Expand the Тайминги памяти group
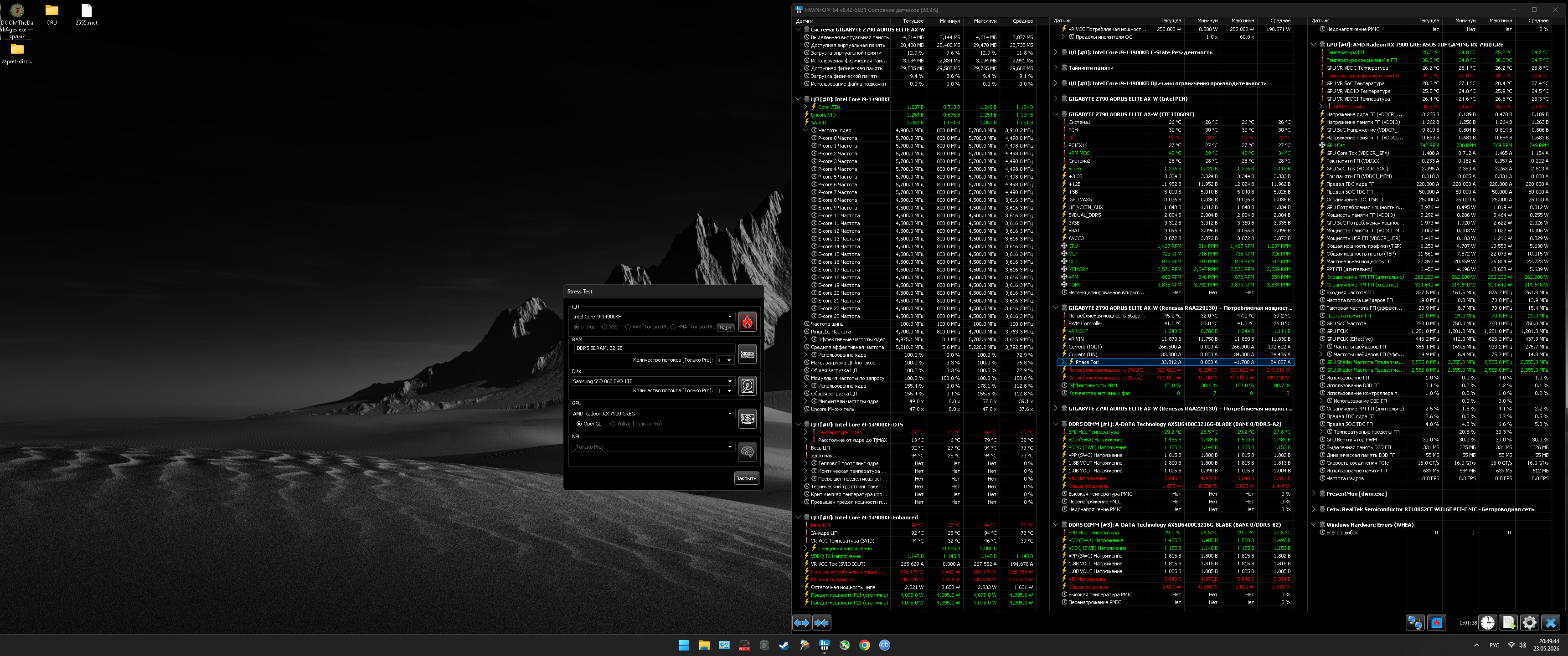1568x656 pixels. click(x=1056, y=68)
